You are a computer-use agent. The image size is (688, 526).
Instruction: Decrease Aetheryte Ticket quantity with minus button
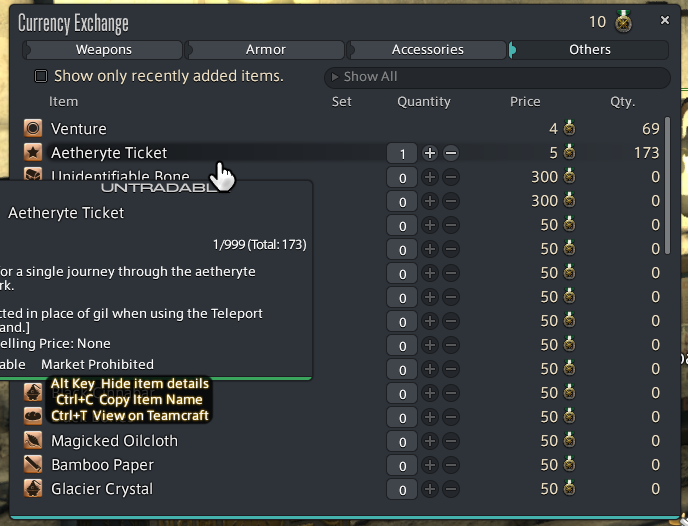[451, 153]
